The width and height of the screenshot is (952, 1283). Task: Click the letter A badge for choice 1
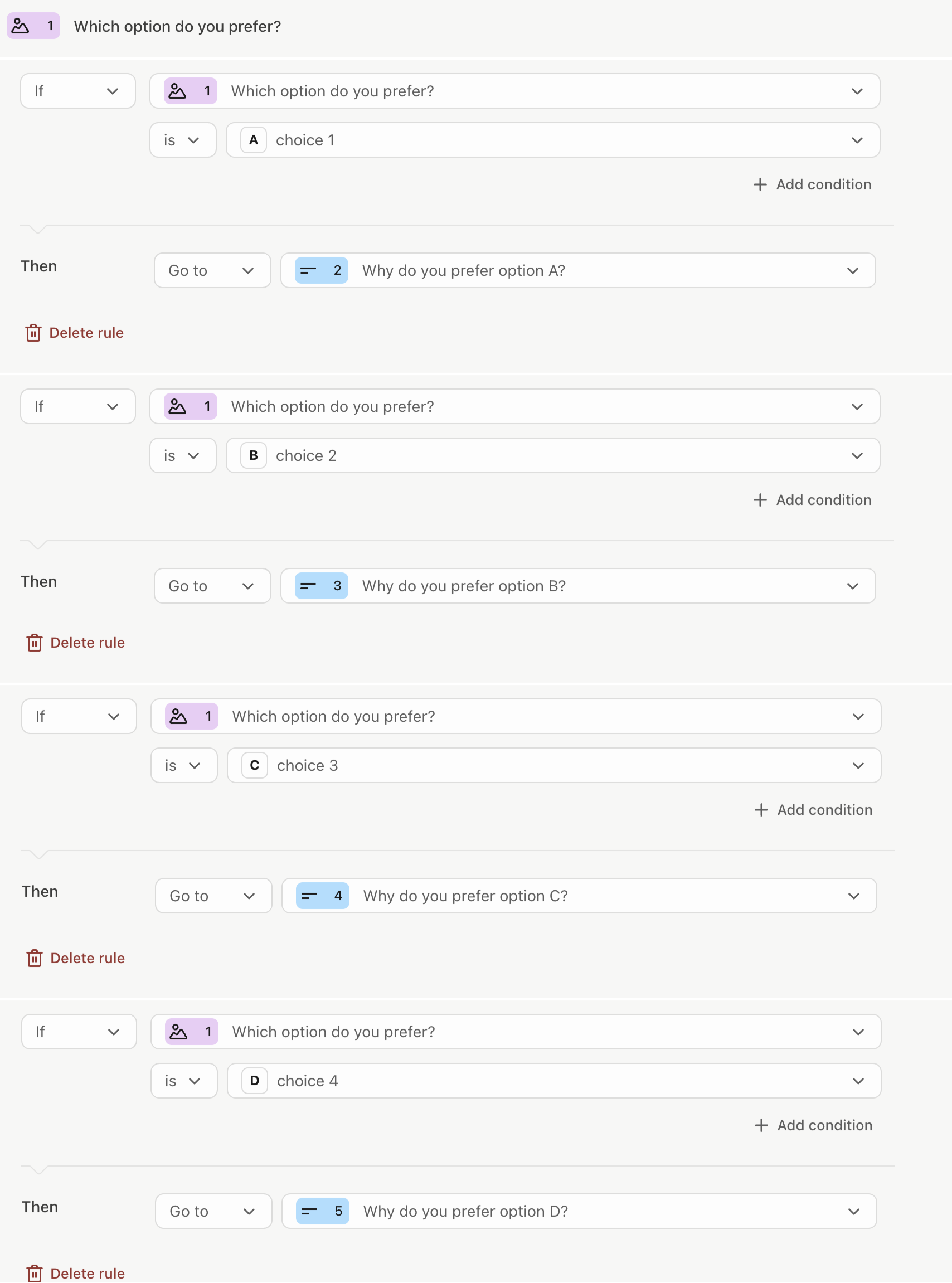[253, 140]
